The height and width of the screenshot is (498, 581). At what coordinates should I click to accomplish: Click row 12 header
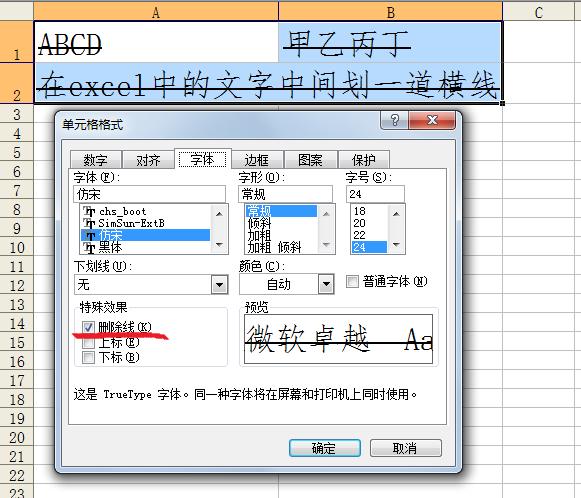click(x=17, y=285)
